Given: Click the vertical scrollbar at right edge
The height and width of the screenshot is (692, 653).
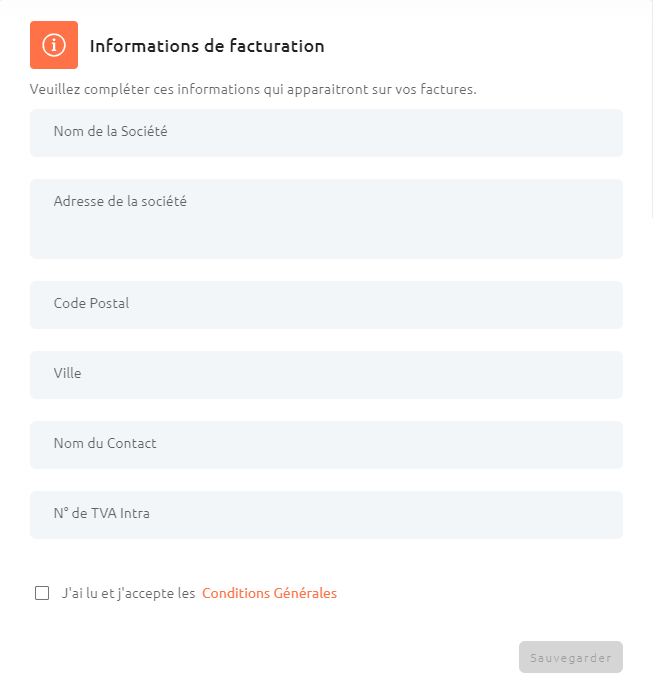Looking at the screenshot, I should [651, 110].
